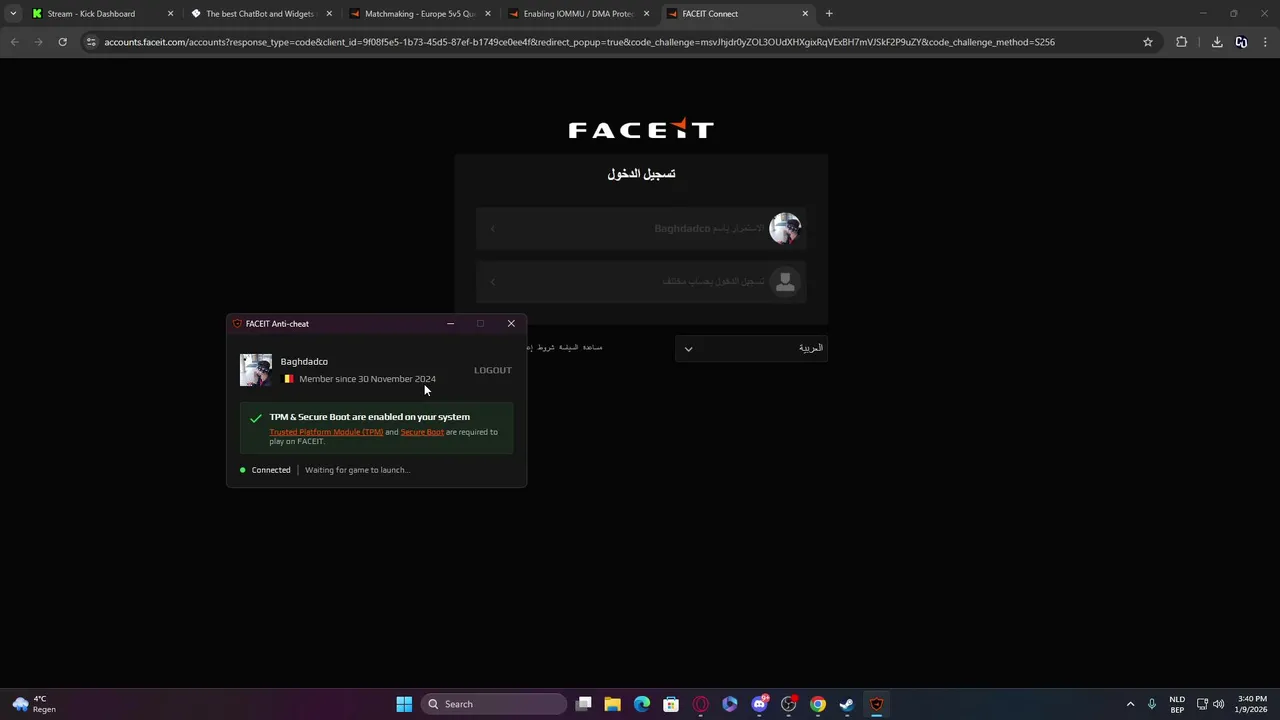Open the Secure Boot link
The width and height of the screenshot is (1280, 720).
(x=422, y=432)
